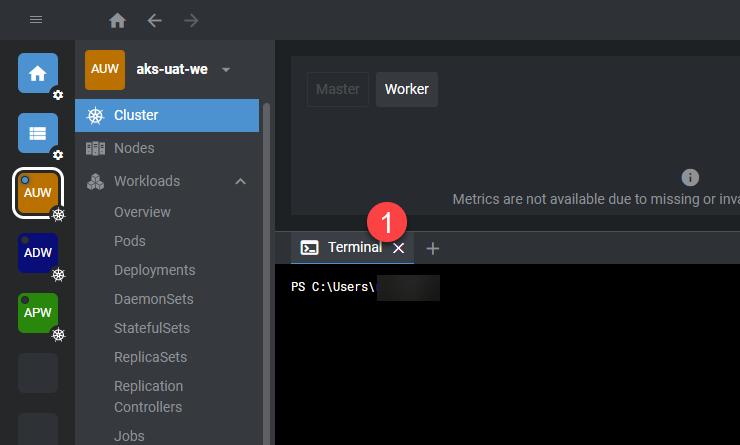Collapse the Workloads section chevron
The width and height of the screenshot is (740, 445).
tap(240, 181)
